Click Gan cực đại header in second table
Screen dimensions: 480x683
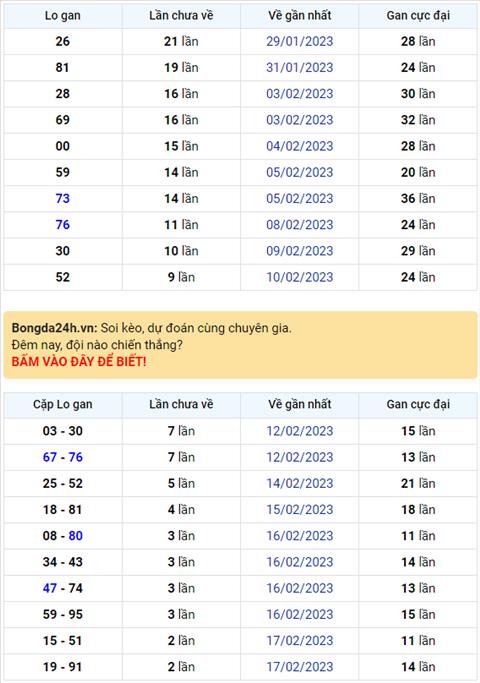pos(418,405)
